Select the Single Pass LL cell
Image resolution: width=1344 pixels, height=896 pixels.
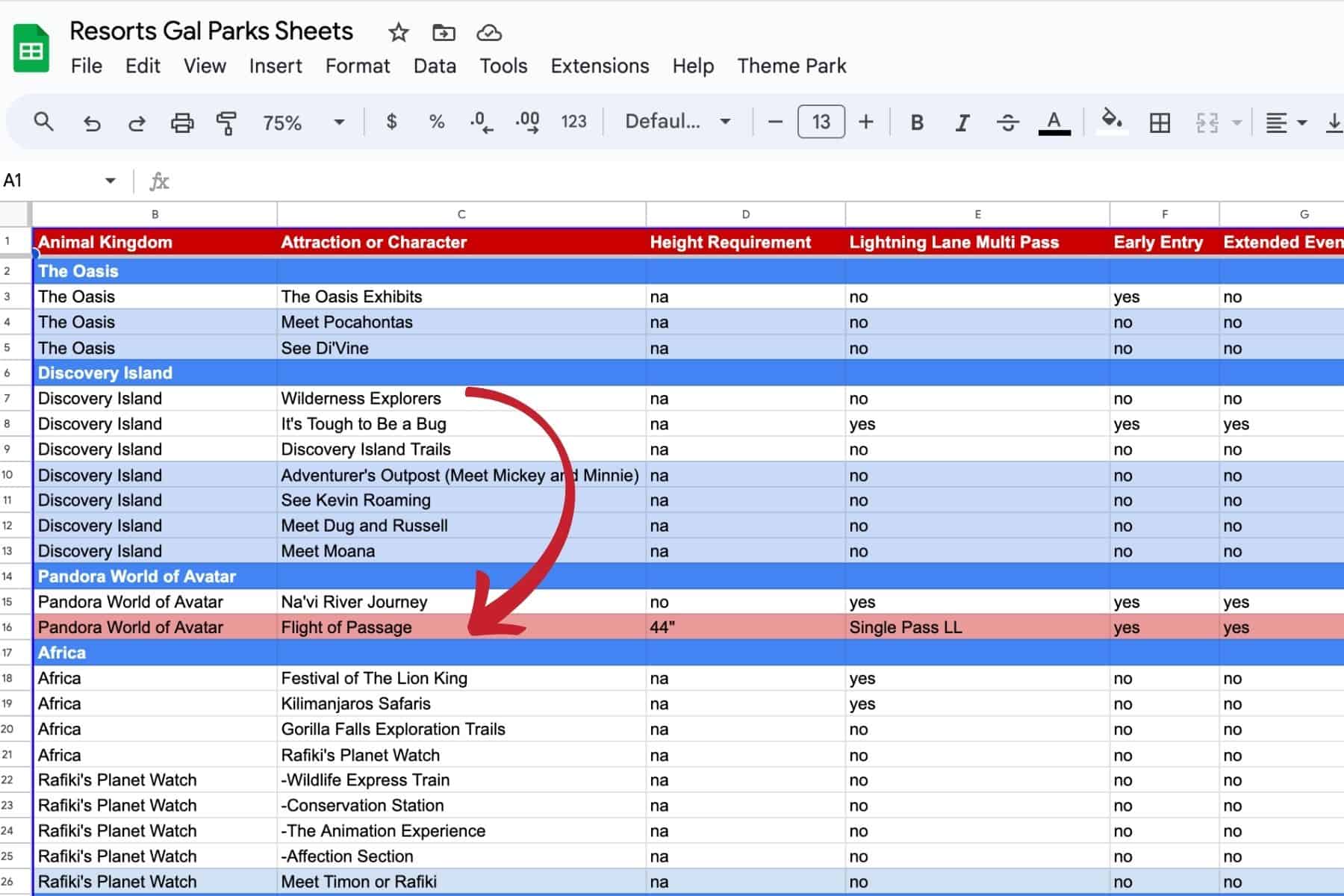pyautogui.click(x=977, y=627)
